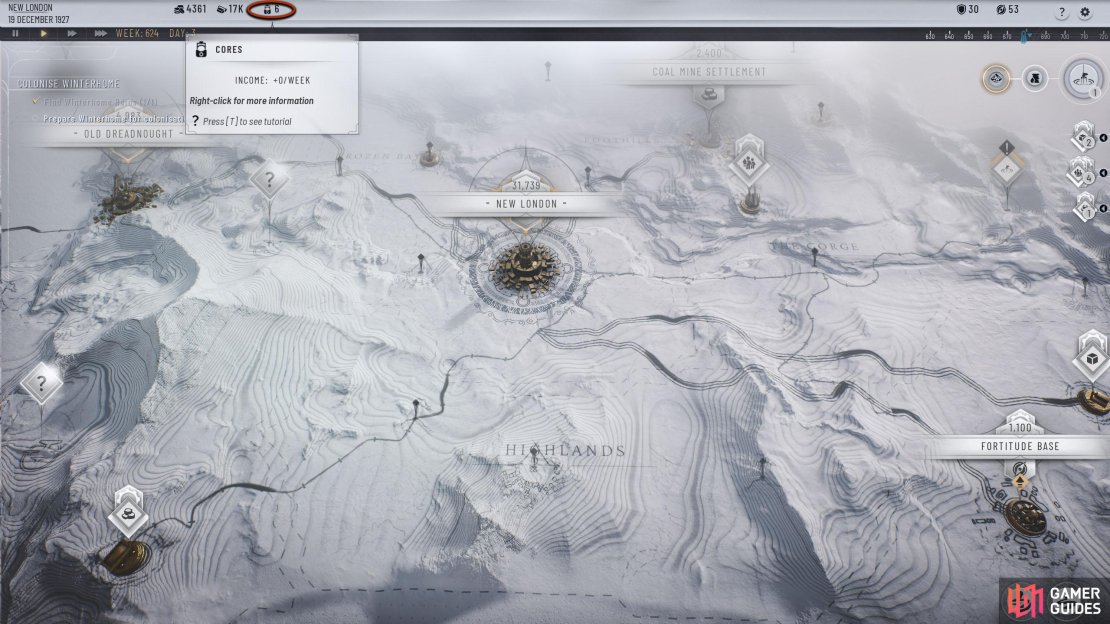Viewport: 1110px width, 624px height.
Task: Click the exclamation alert above the map marker
Action: click(1007, 147)
